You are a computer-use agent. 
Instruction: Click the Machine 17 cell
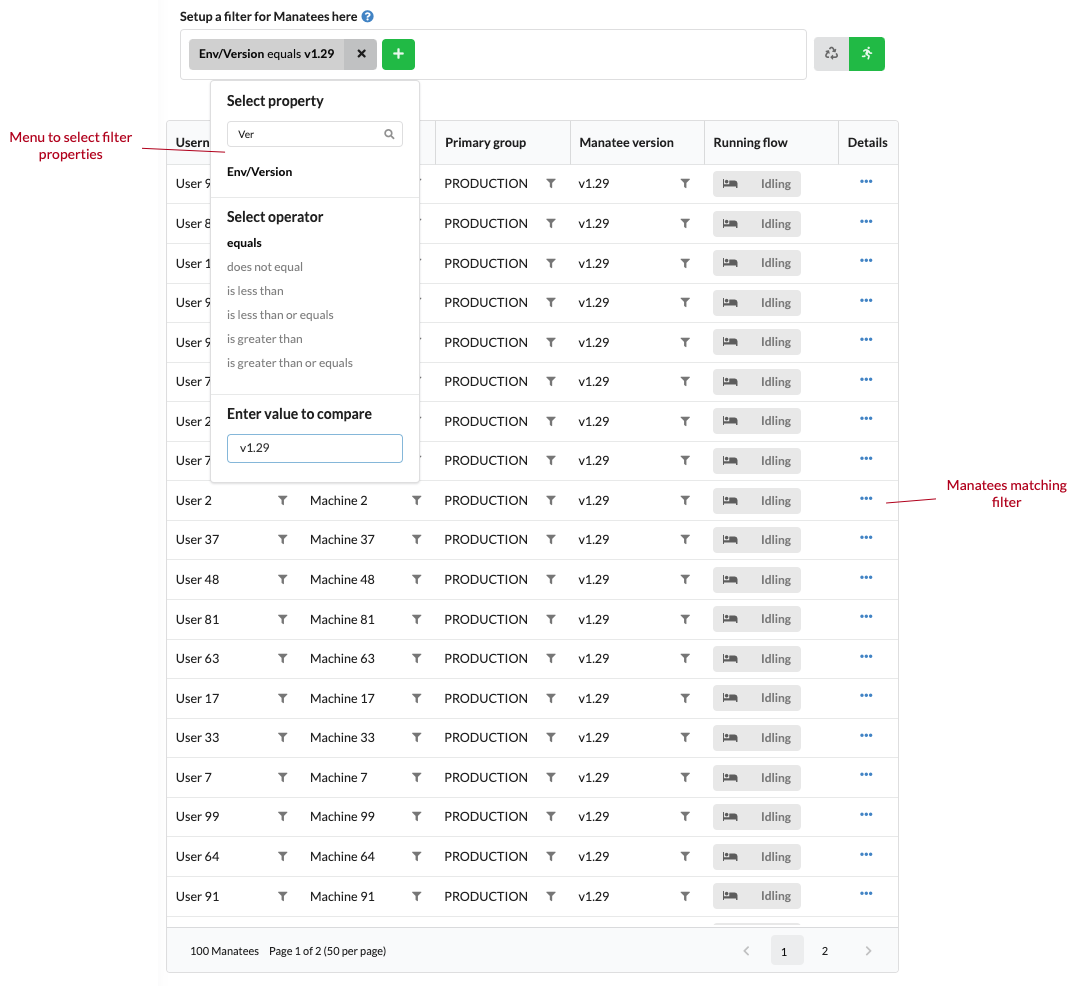(342, 699)
